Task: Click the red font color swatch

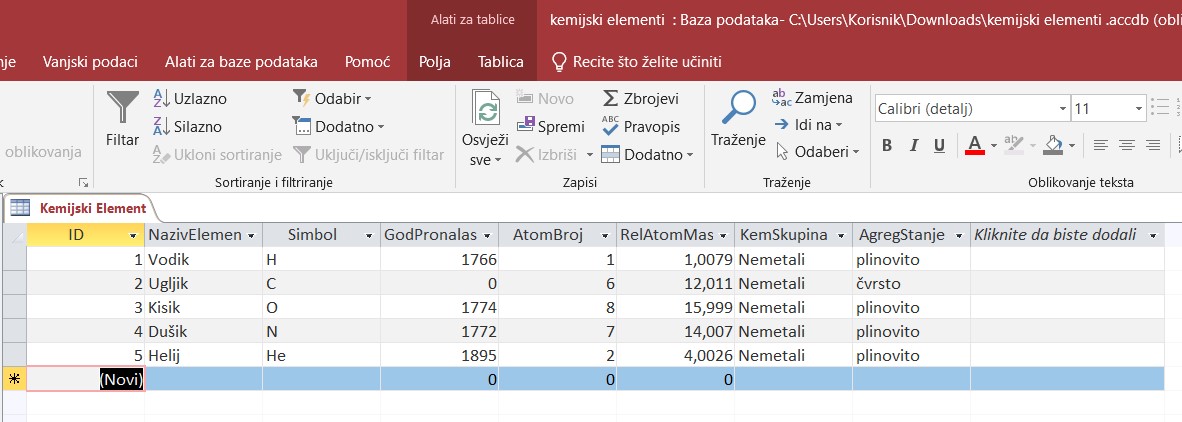Action: click(x=975, y=146)
